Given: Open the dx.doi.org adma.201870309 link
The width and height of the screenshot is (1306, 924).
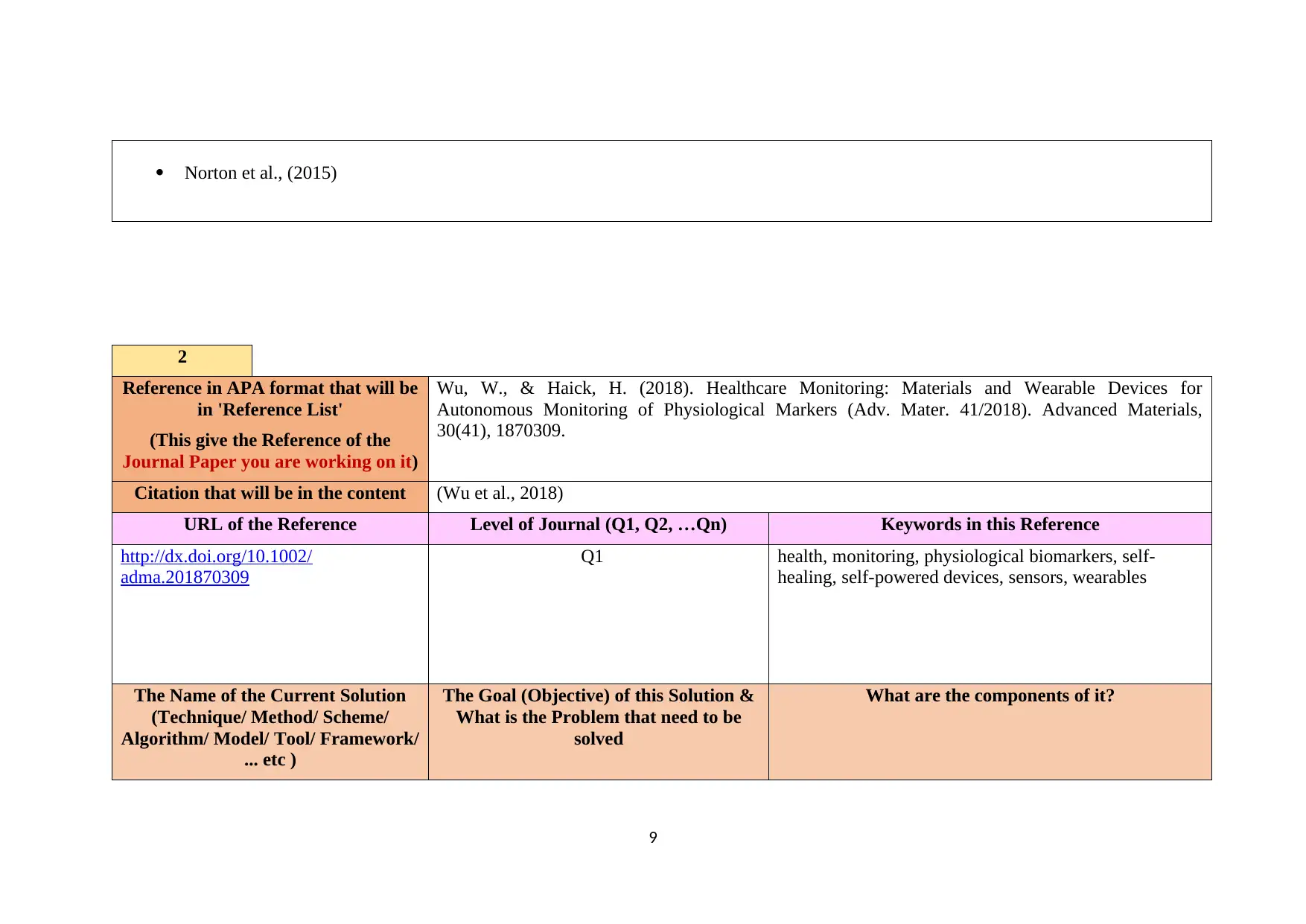Looking at the screenshot, I should point(216,567).
